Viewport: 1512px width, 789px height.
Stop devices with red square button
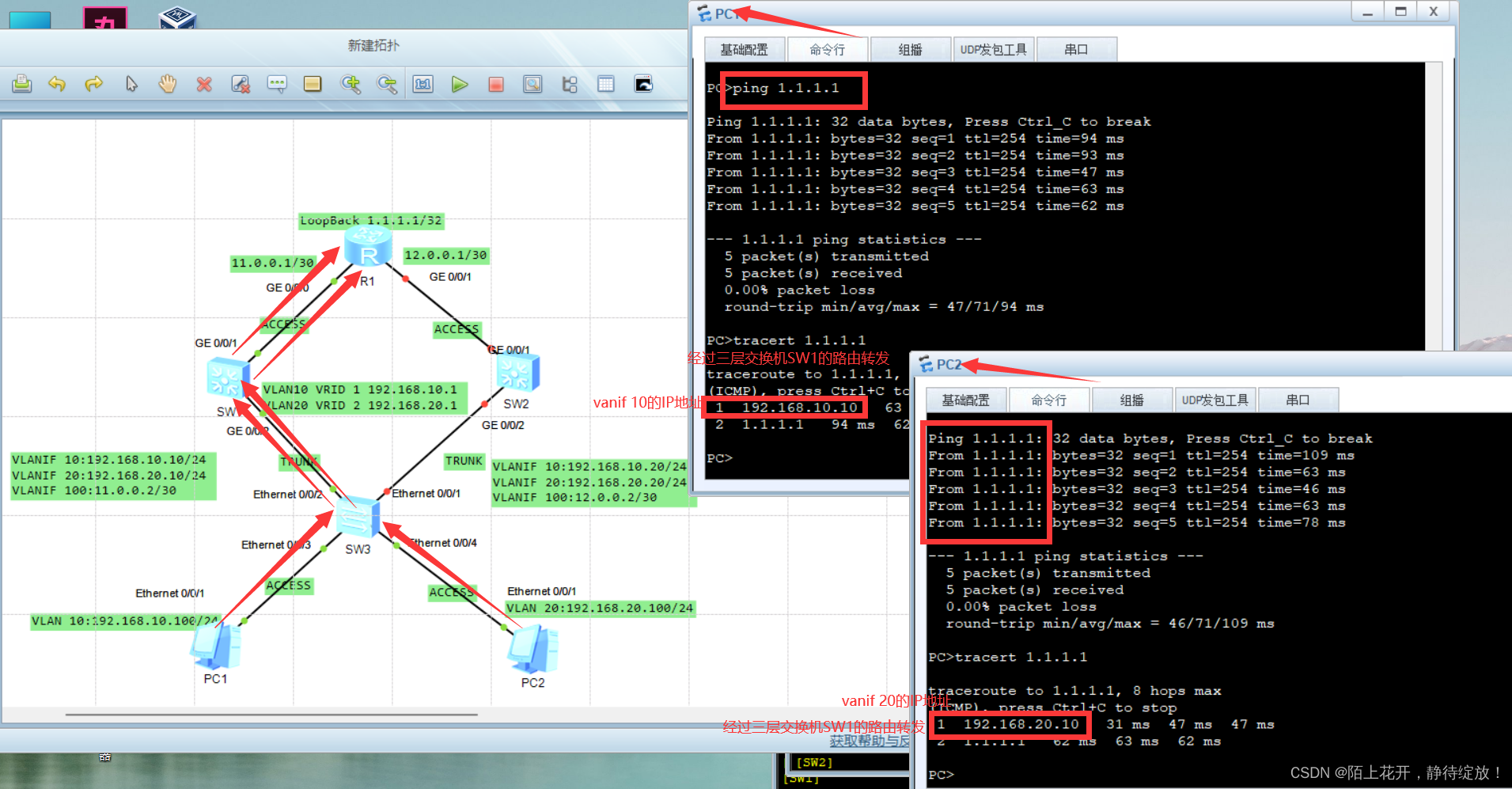point(496,84)
